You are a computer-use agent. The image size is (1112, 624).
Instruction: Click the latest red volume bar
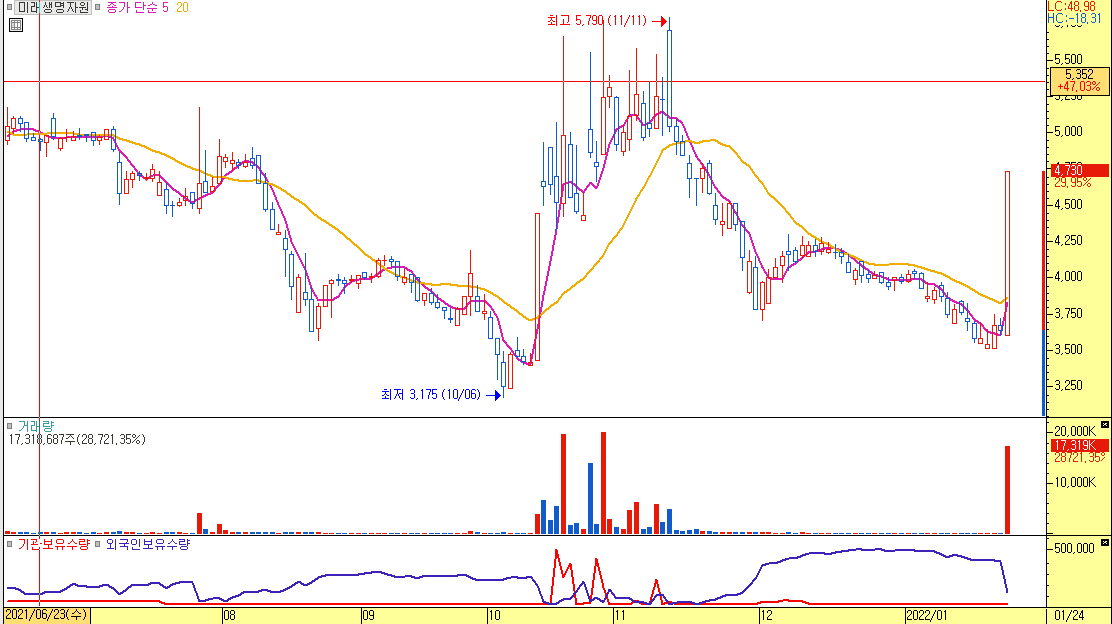coord(1007,489)
